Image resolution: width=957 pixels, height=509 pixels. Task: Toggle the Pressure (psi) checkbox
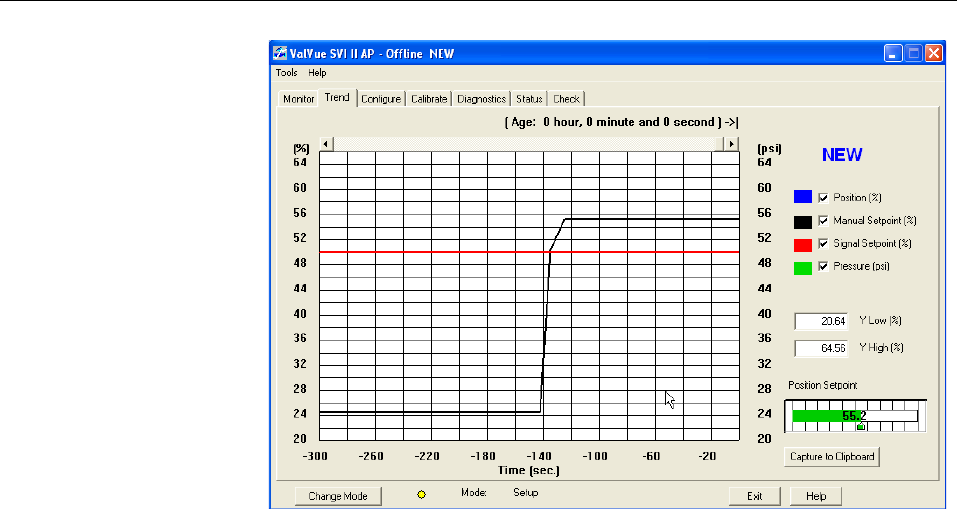823,266
